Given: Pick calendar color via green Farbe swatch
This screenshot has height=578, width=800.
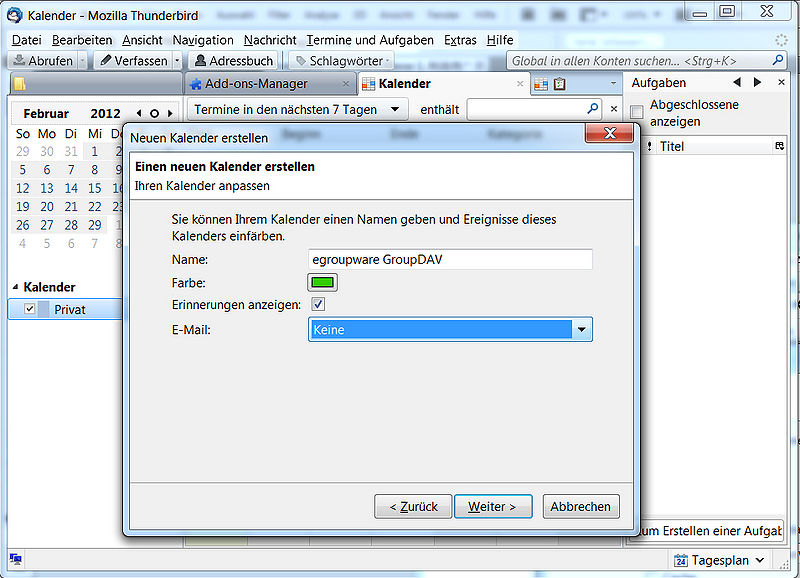Looking at the screenshot, I should [x=322, y=283].
